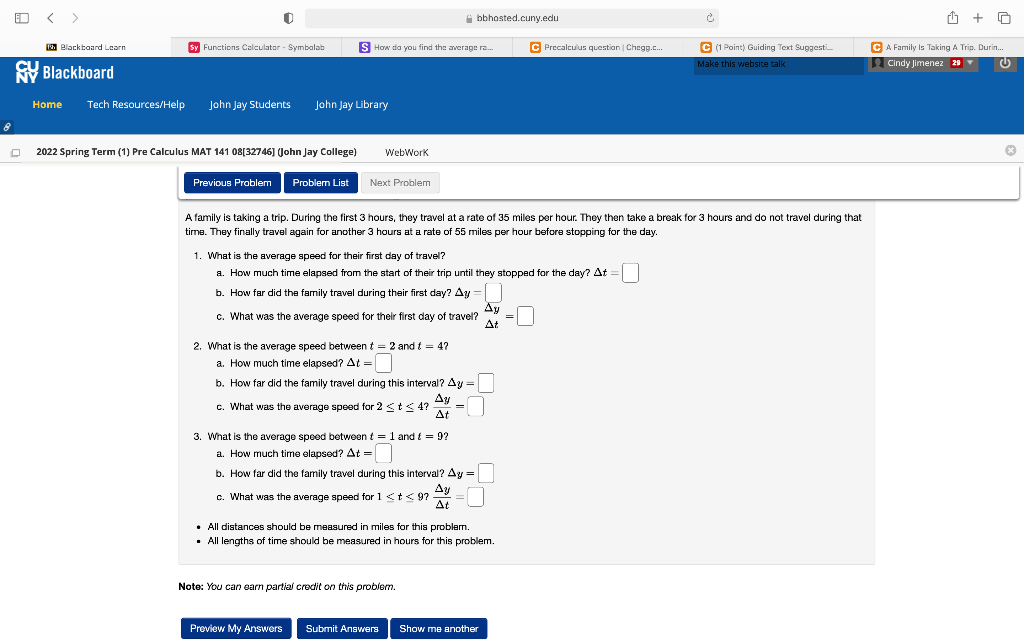Click the course menu icon beside course title
The image size is (1024, 640).
point(15,153)
